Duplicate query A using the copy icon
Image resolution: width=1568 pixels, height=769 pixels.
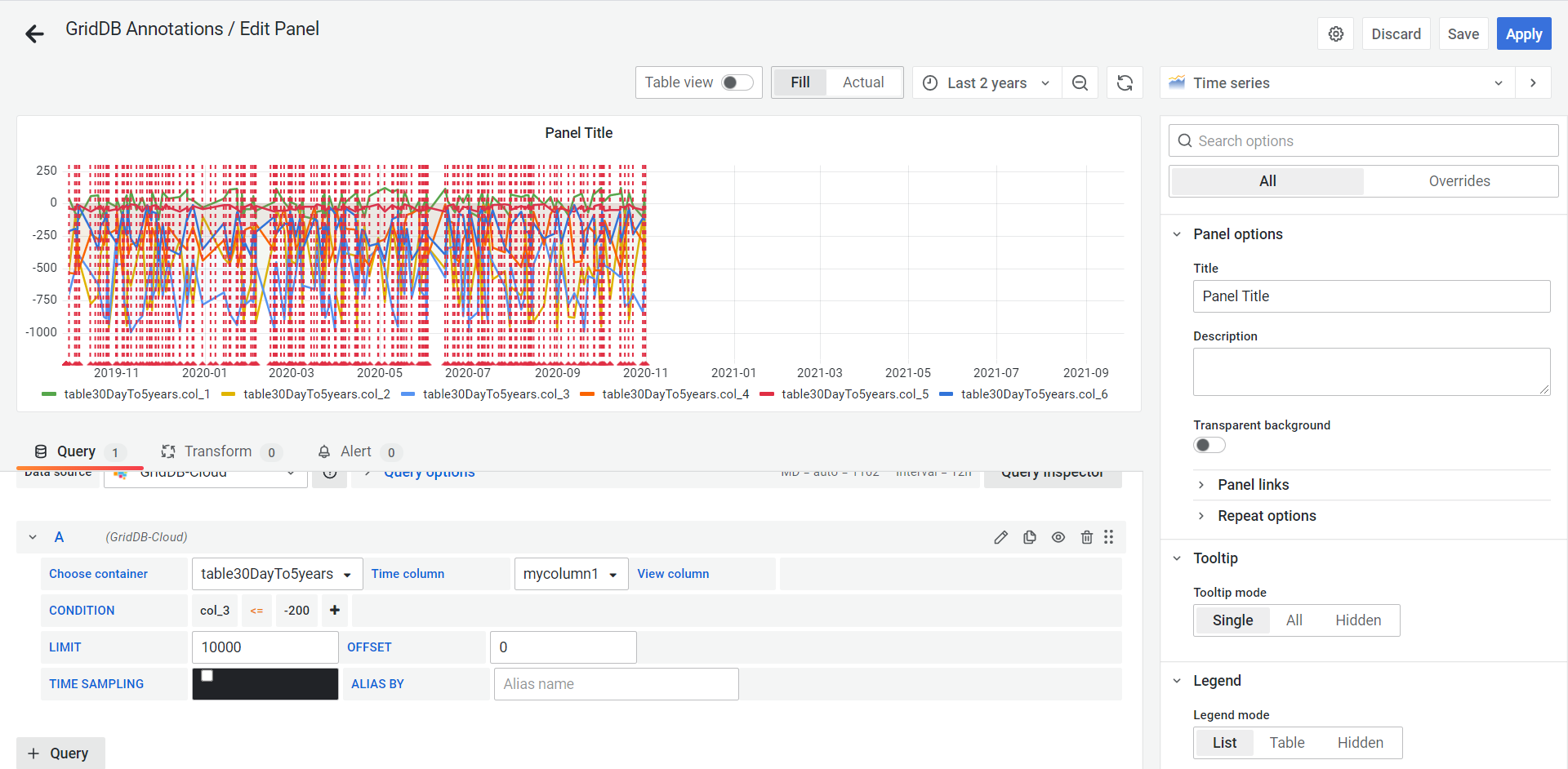[x=1029, y=537]
